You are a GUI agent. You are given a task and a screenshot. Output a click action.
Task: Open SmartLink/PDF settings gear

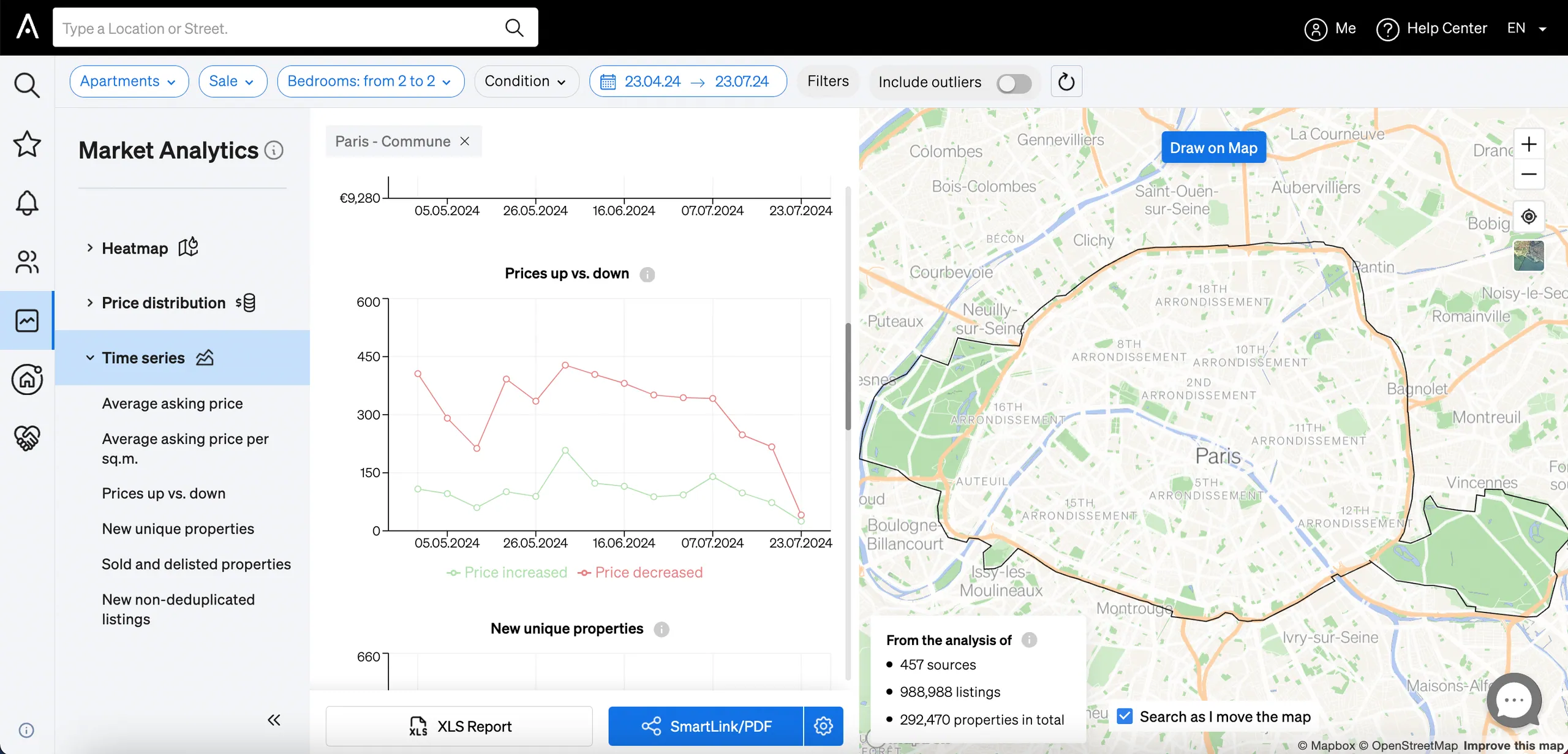[x=823, y=726]
